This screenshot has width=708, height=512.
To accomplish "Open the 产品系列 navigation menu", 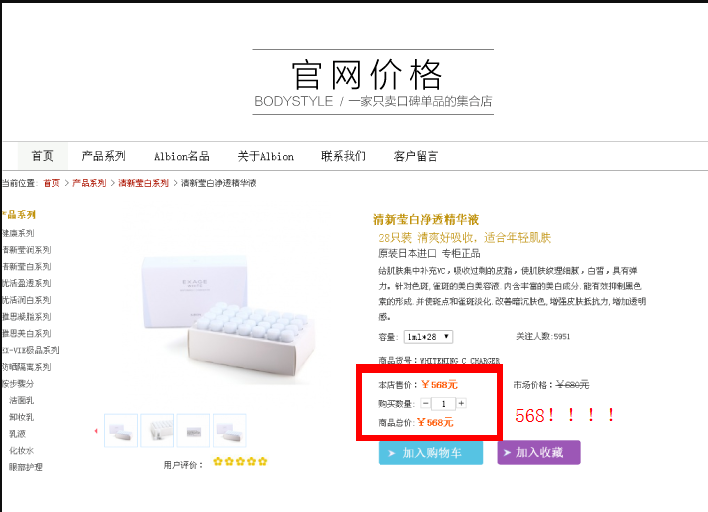I will click(104, 156).
